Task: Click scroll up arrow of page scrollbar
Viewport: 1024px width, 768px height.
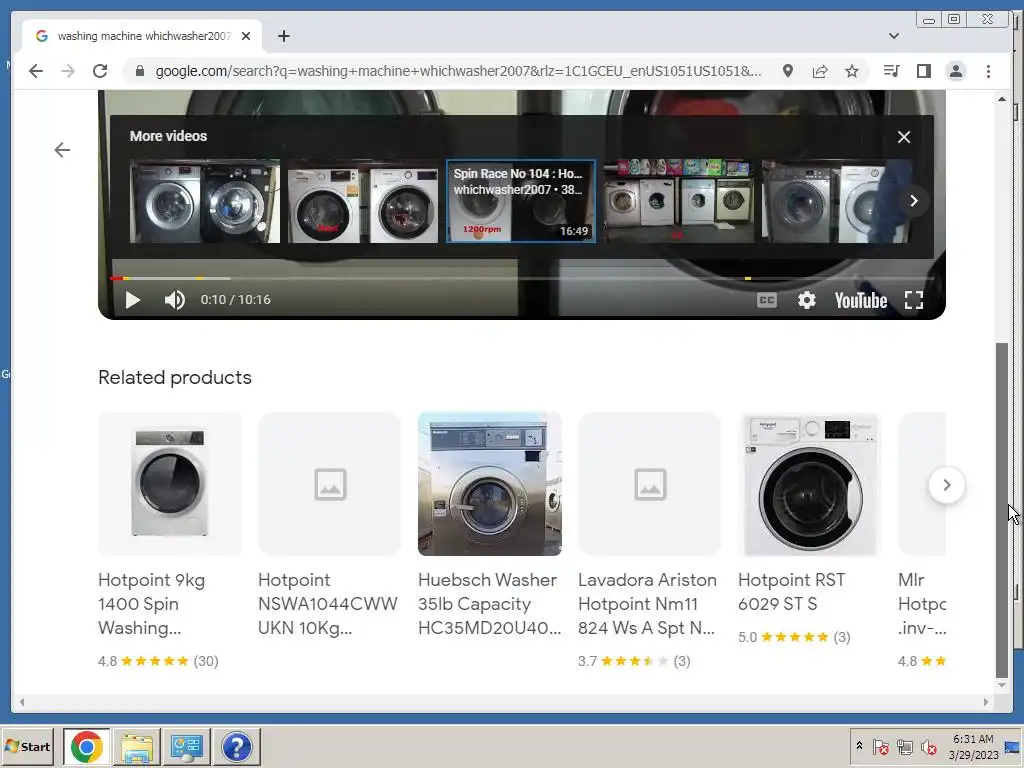Action: tap(1002, 99)
